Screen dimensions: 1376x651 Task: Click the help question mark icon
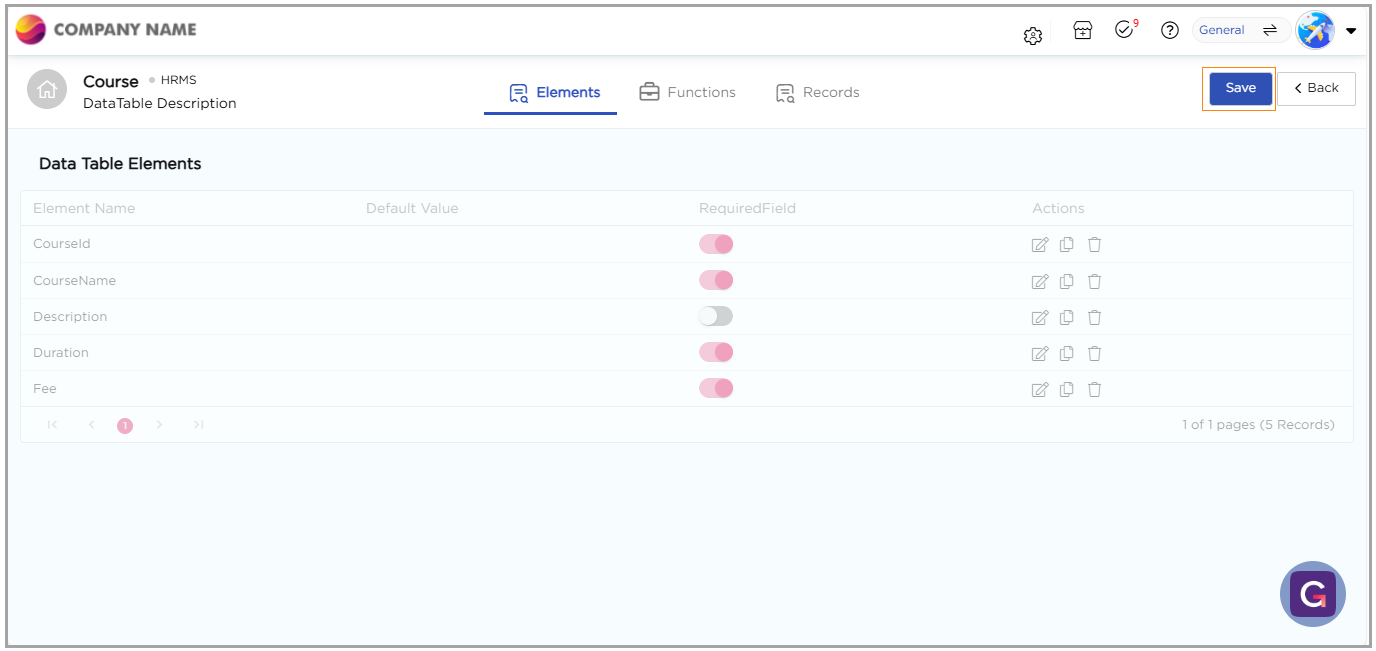(x=1169, y=31)
